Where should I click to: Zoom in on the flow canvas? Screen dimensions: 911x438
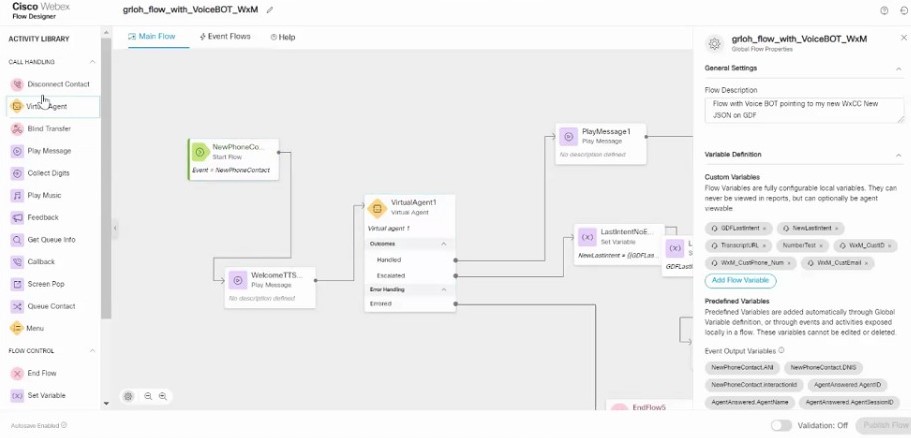[163, 397]
